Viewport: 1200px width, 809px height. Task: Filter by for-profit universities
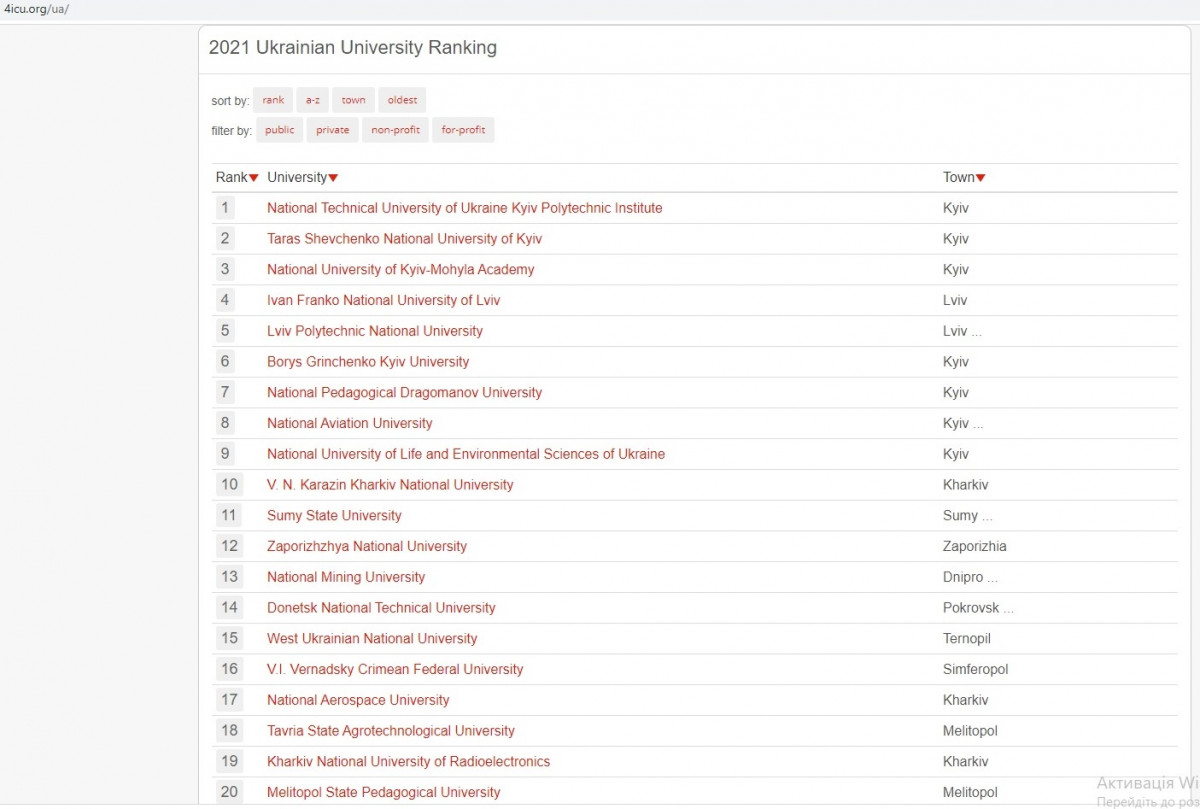[x=463, y=130]
